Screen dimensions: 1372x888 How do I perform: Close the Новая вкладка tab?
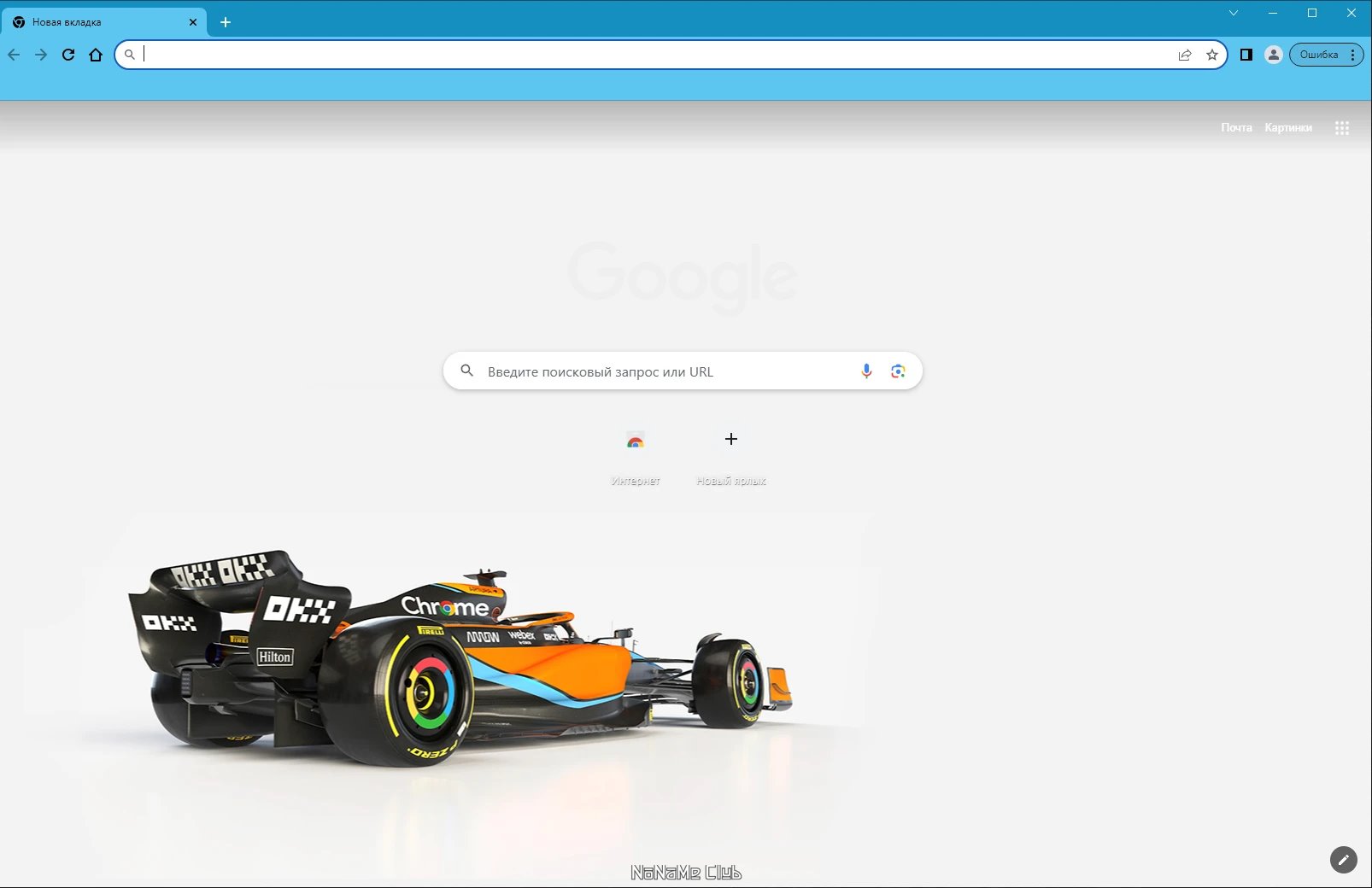tap(193, 22)
